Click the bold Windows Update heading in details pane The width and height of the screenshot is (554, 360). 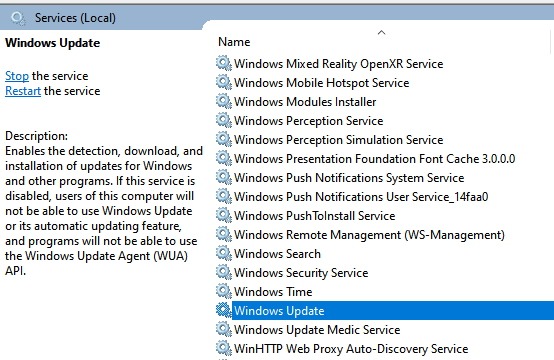[53, 43]
